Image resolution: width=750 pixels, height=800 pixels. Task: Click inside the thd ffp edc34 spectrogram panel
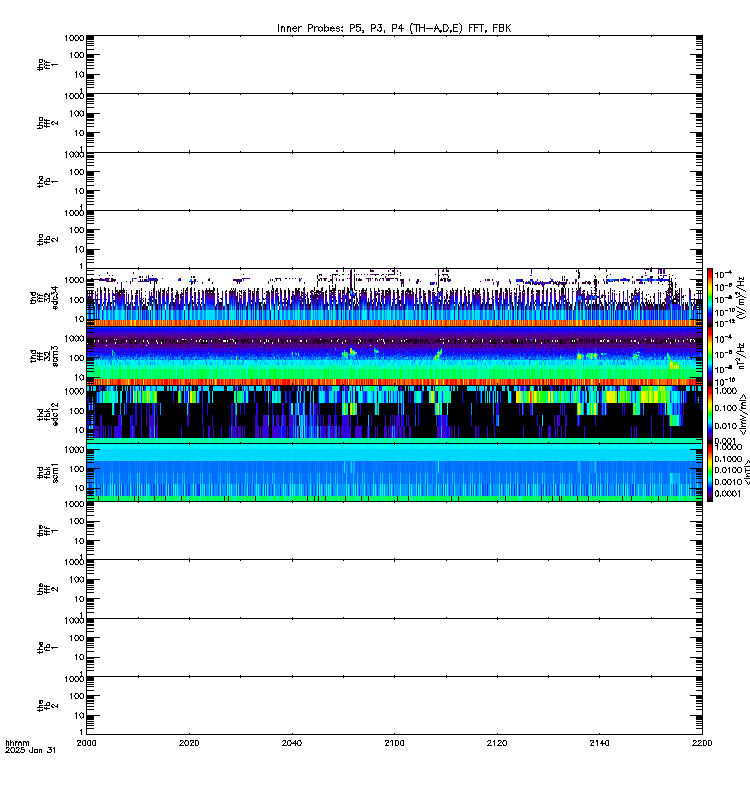[x=394, y=297]
